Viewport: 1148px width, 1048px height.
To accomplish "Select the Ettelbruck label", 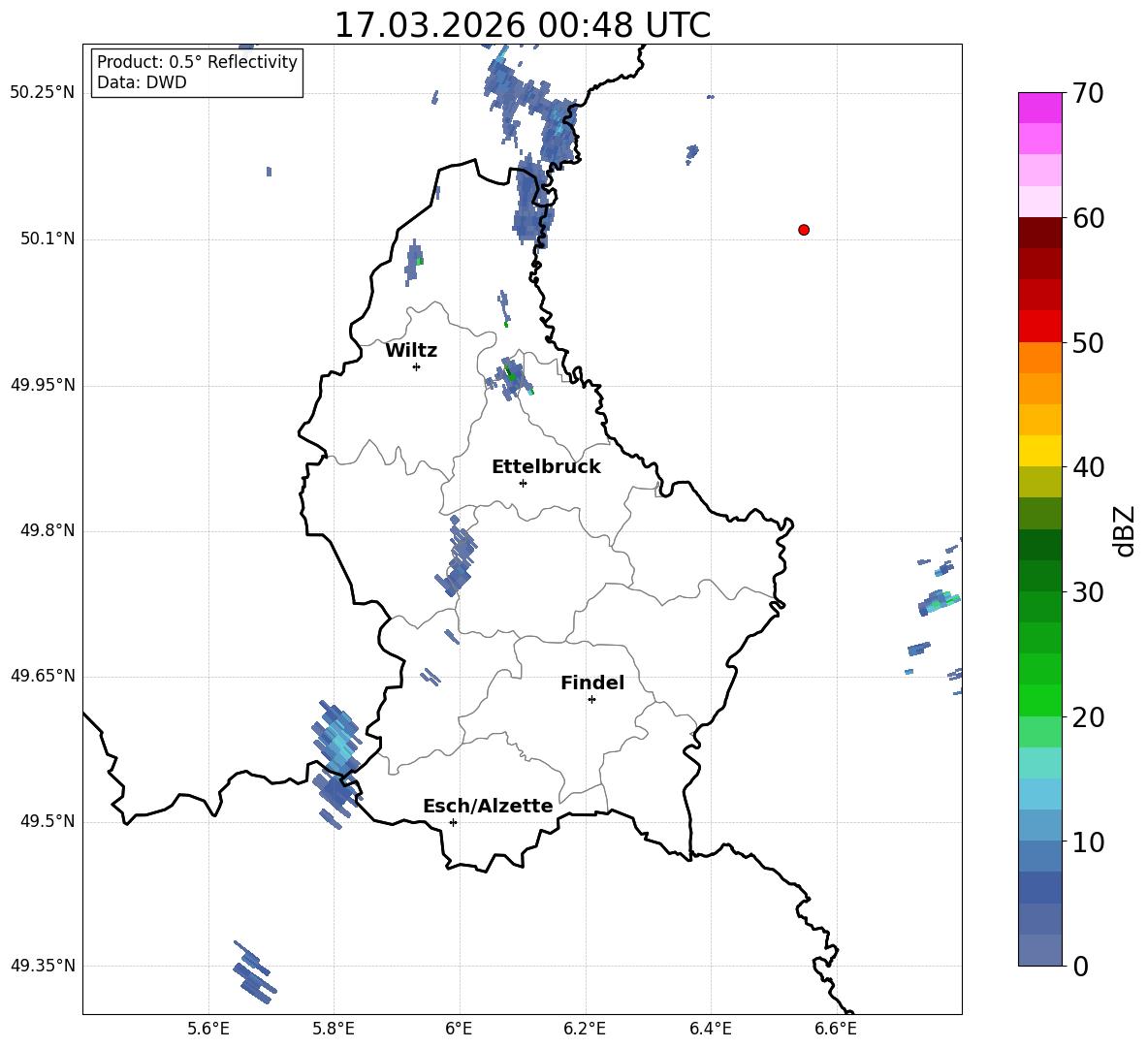I will coord(546,467).
